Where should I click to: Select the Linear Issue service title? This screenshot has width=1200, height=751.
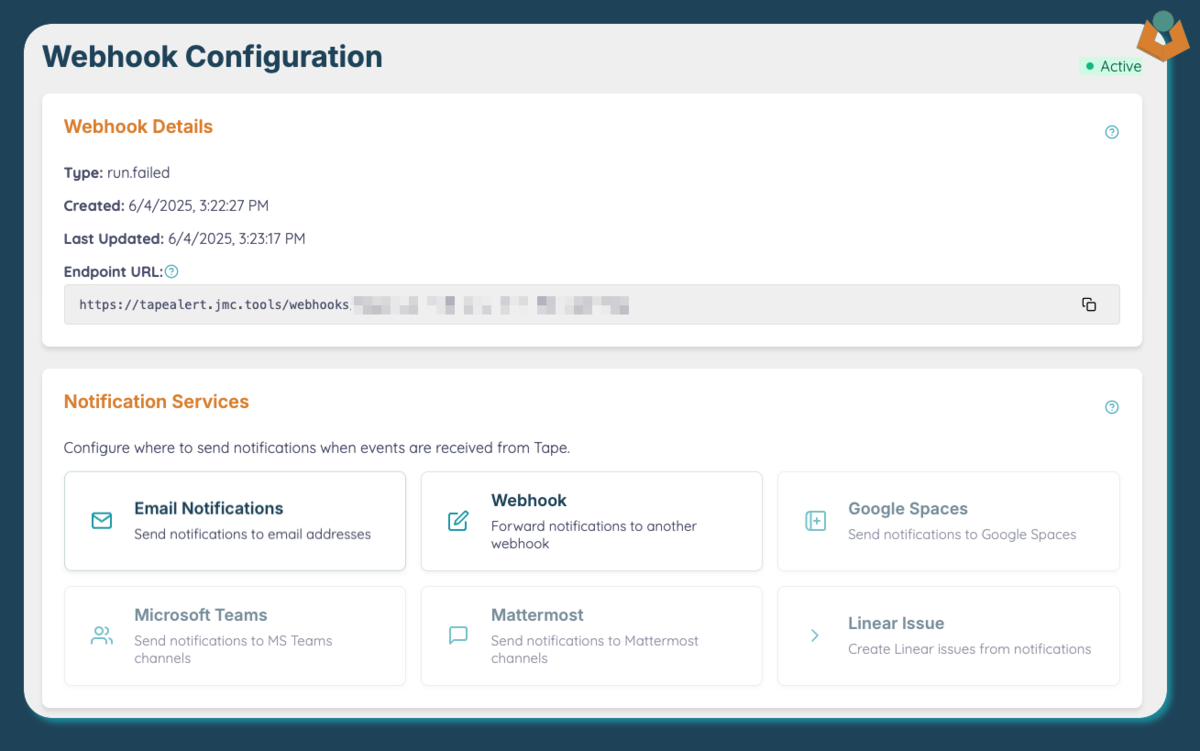tap(896, 623)
